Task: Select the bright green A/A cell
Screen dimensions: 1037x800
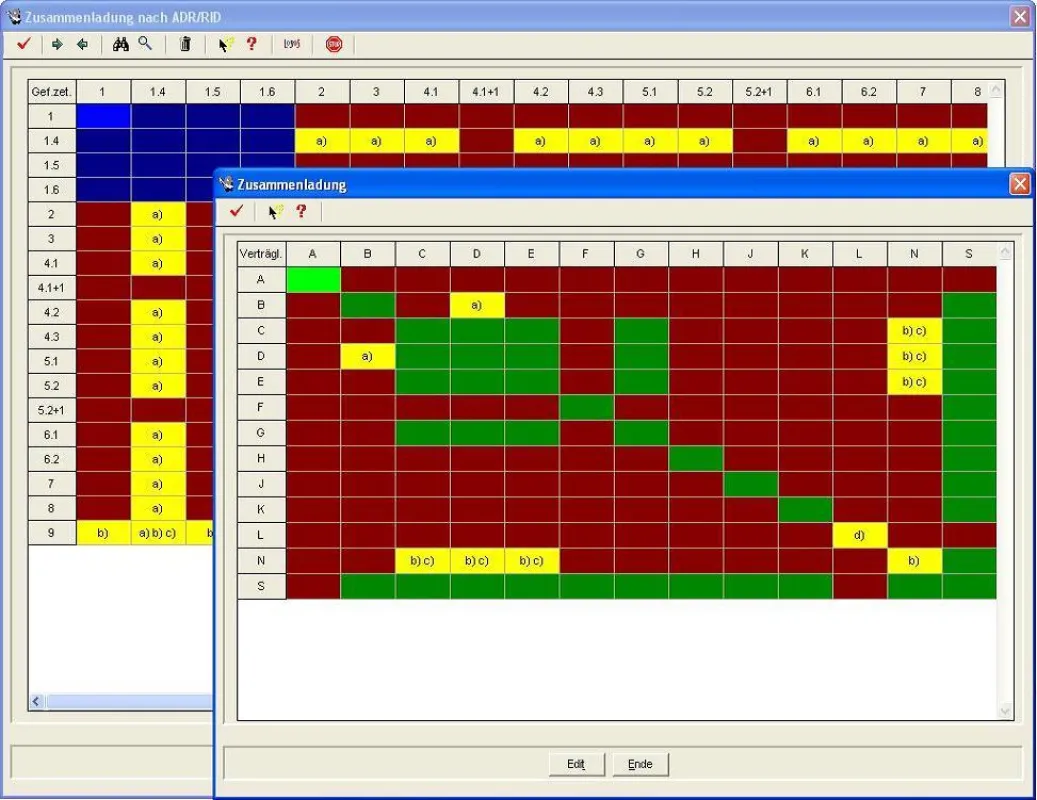Action: tap(313, 279)
